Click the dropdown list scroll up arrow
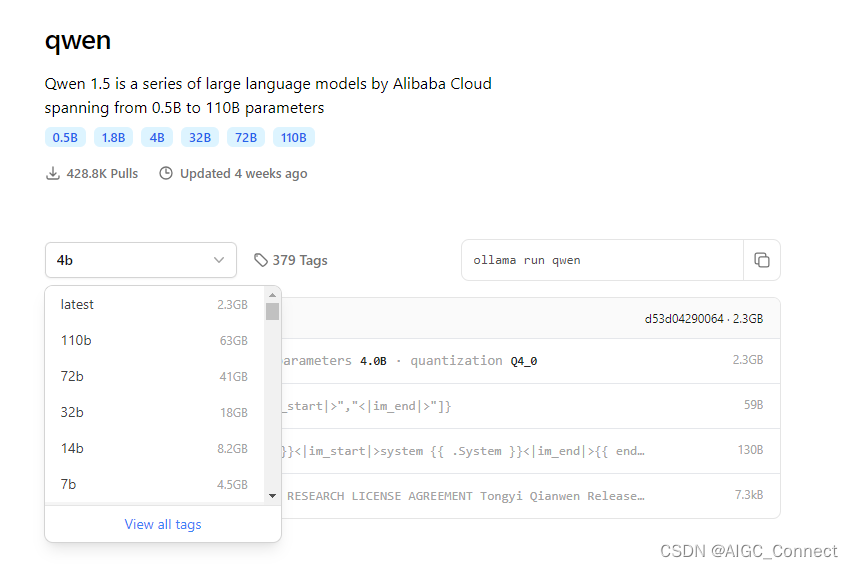 (273, 295)
